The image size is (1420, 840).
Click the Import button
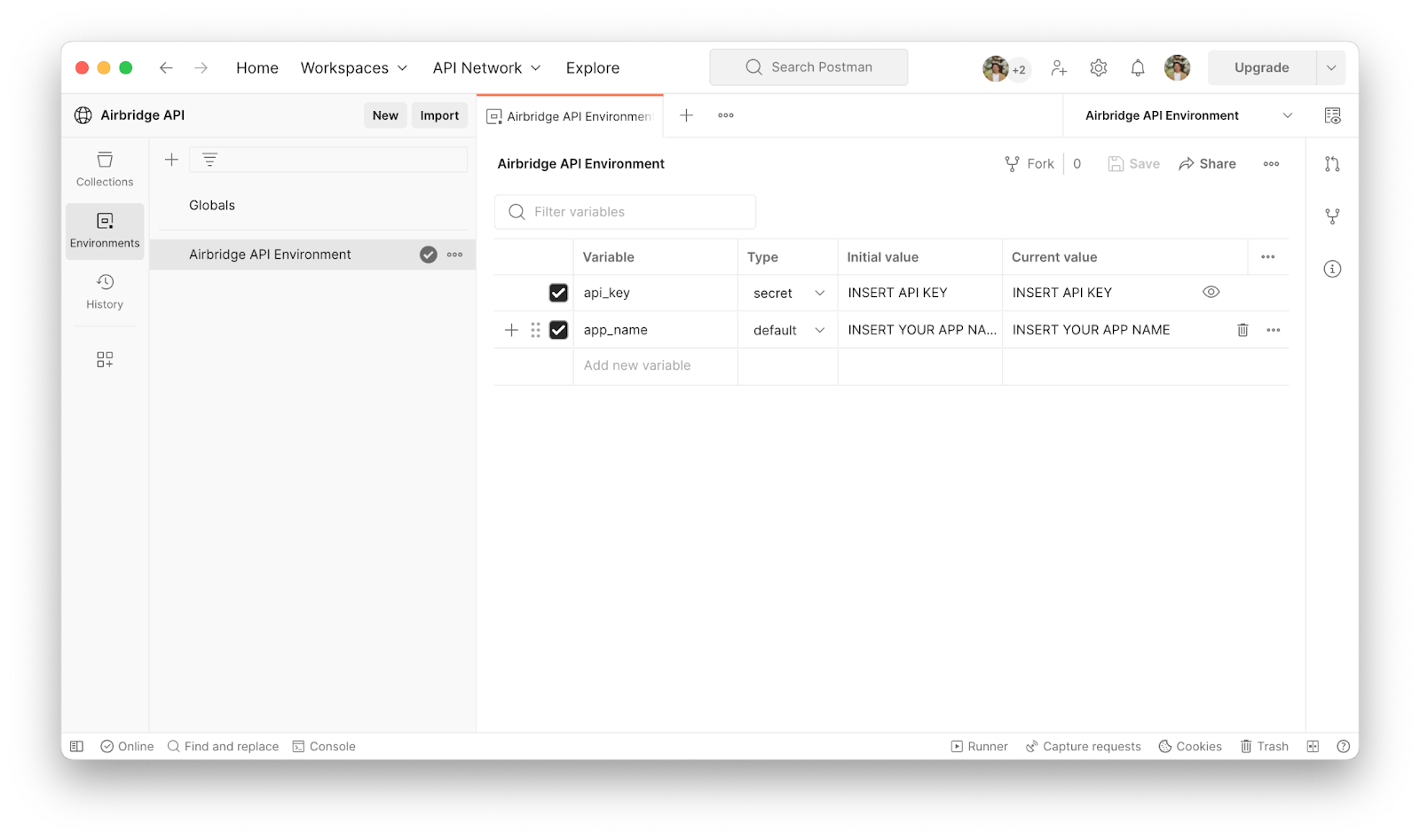tap(439, 115)
